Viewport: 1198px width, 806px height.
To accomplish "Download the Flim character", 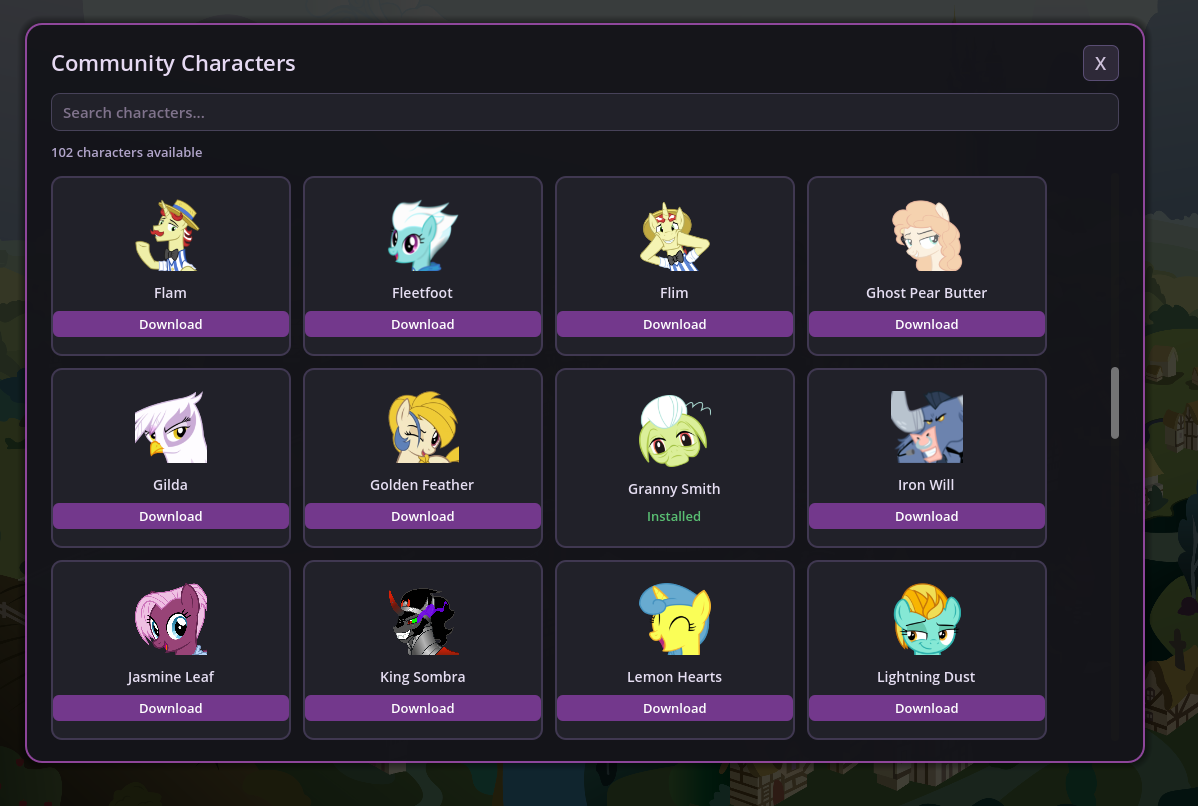I will point(675,324).
